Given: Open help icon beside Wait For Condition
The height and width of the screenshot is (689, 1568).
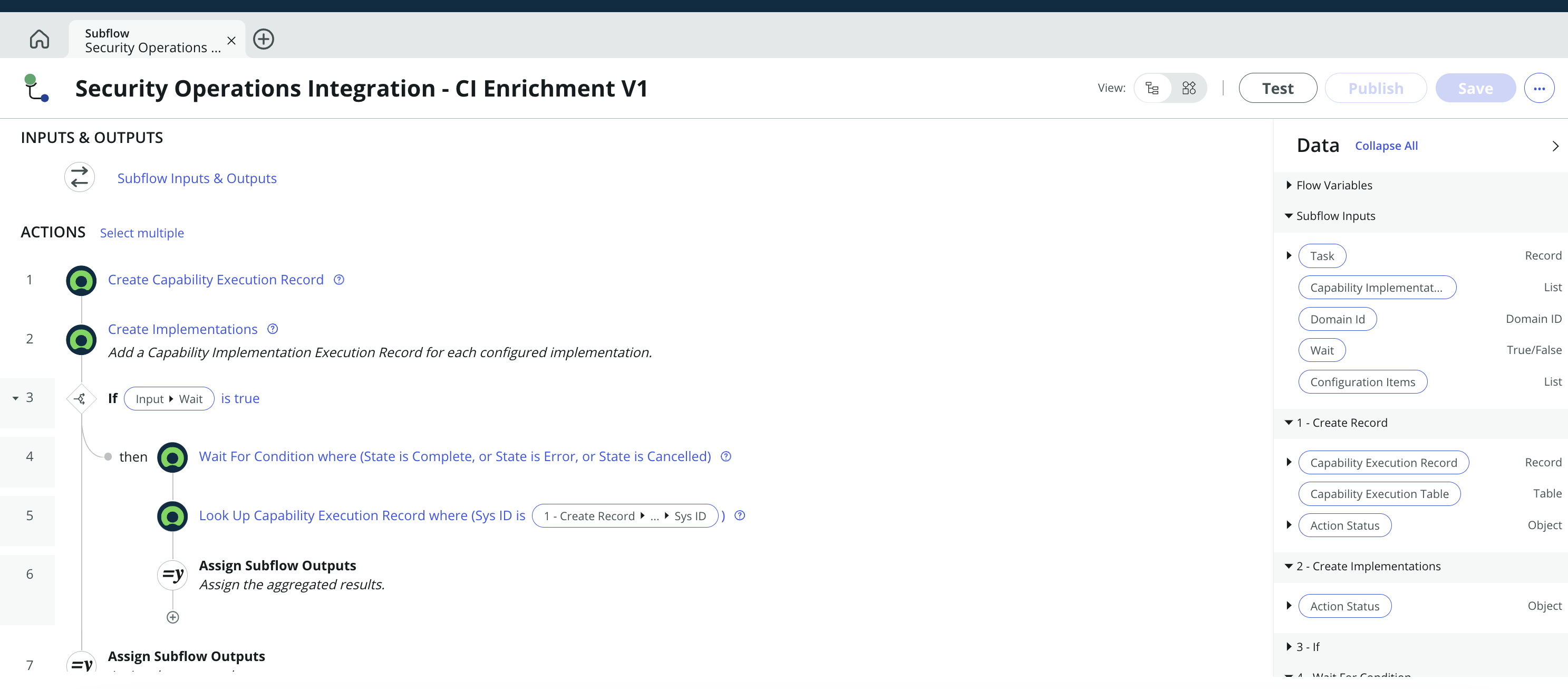Looking at the screenshot, I should (725, 456).
